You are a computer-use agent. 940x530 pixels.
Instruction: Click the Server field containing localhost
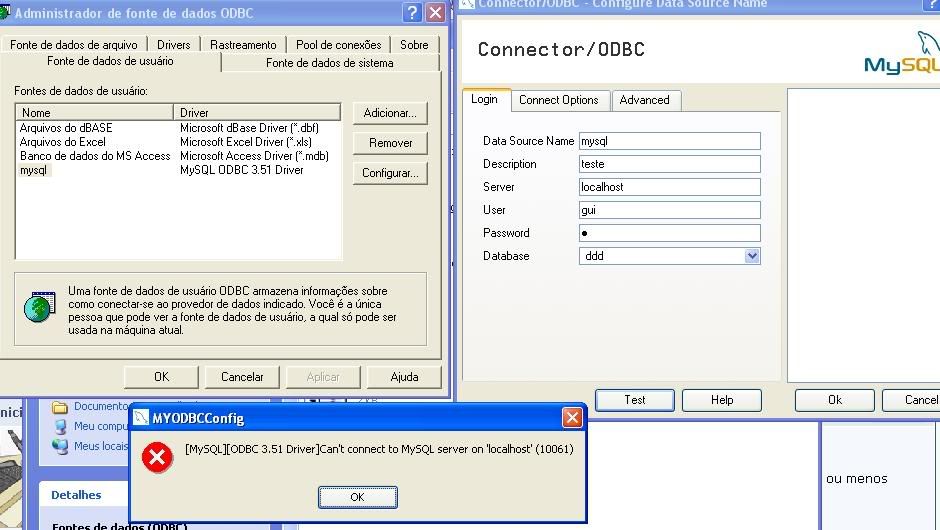670,186
